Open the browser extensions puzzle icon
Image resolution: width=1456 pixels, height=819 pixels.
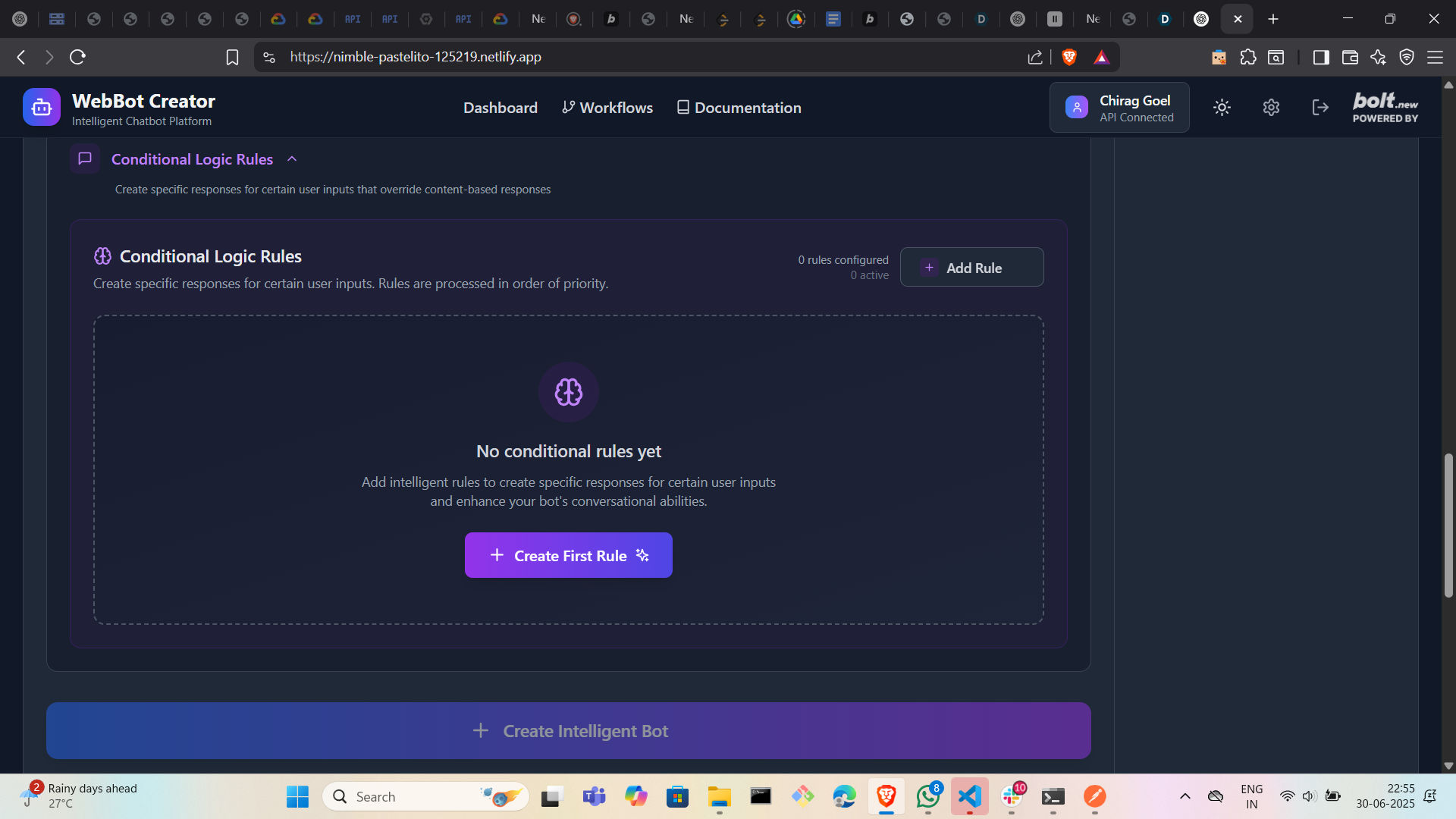tap(1248, 57)
